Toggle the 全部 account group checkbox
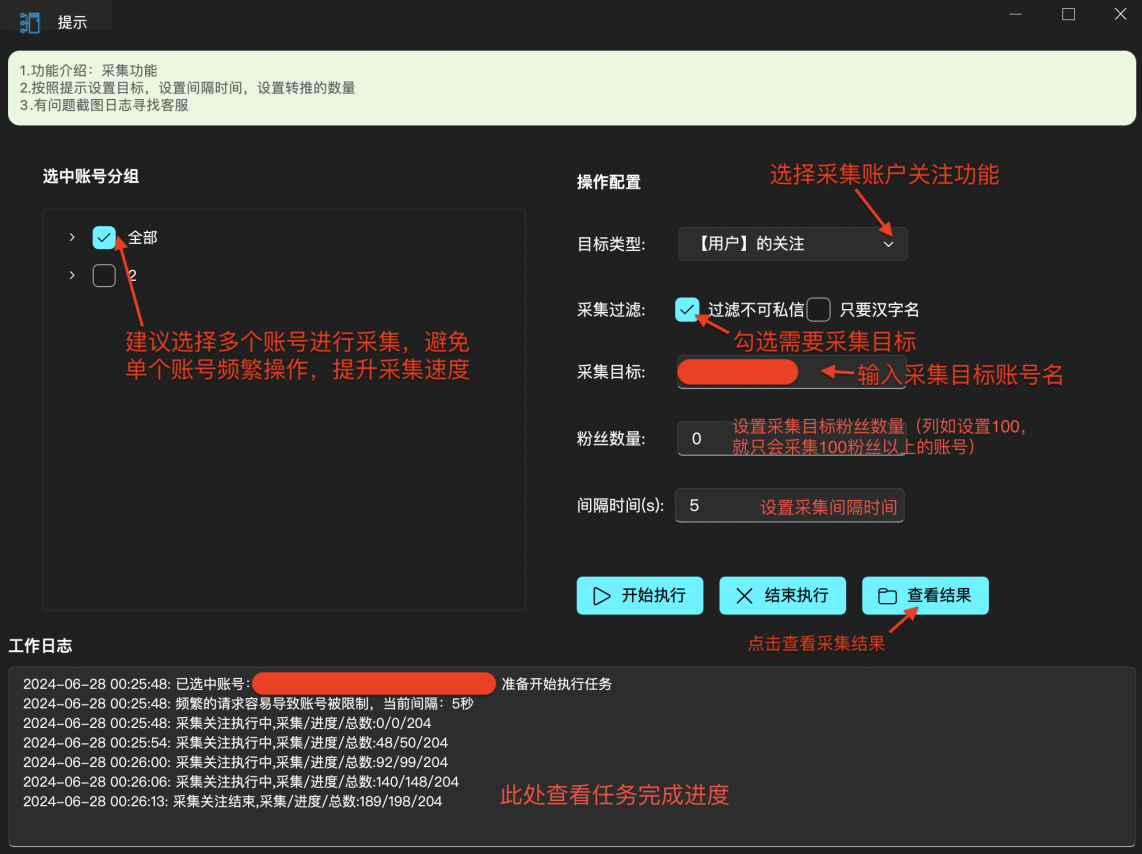This screenshot has height=854, width=1142. [104, 237]
